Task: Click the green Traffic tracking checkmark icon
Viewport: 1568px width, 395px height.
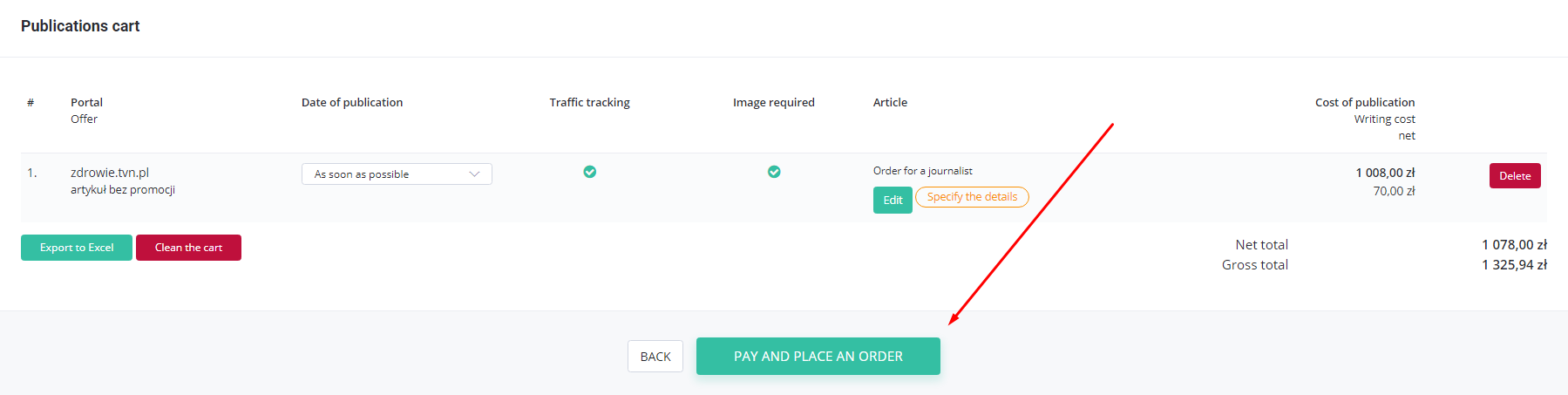Action: tap(590, 172)
